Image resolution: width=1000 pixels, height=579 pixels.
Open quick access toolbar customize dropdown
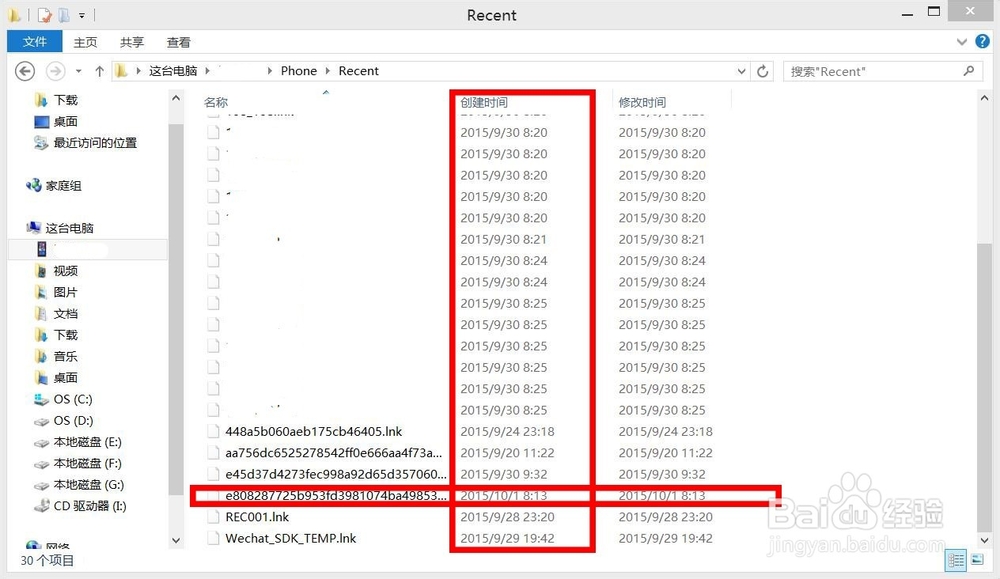[82, 15]
